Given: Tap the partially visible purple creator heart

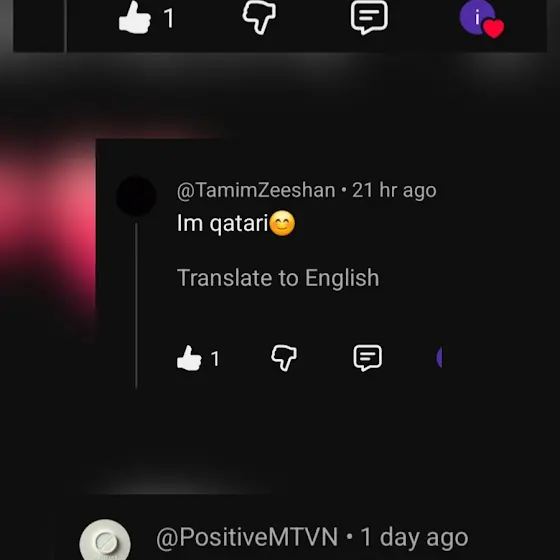Looking at the screenshot, I should click(439, 357).
